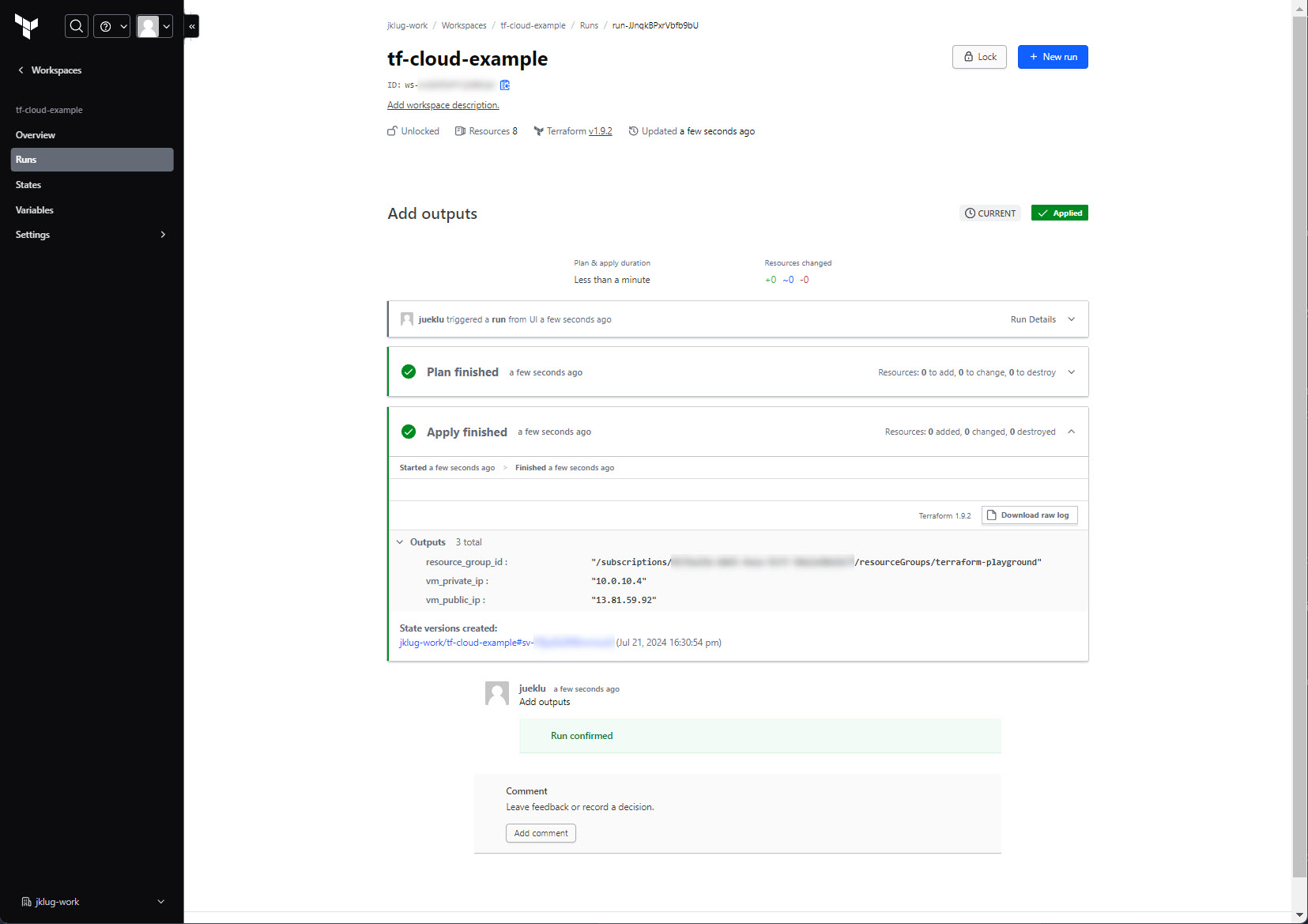
Task: Copy the workspace ID using clipboard icon
Action: [x=505, y=85]
